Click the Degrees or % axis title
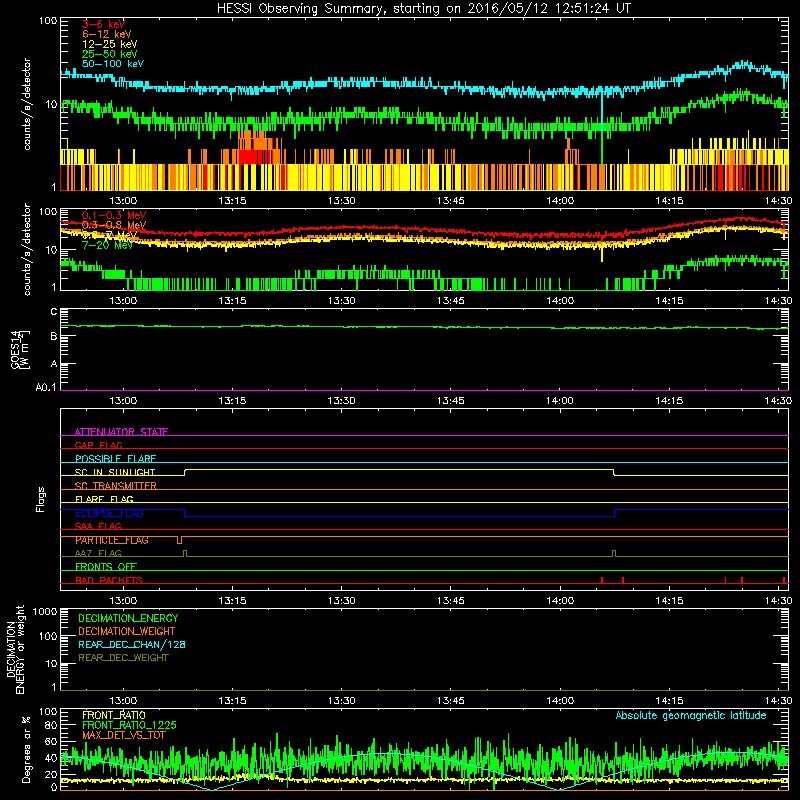This screenshot has height=800, width=800. (26, 749)
